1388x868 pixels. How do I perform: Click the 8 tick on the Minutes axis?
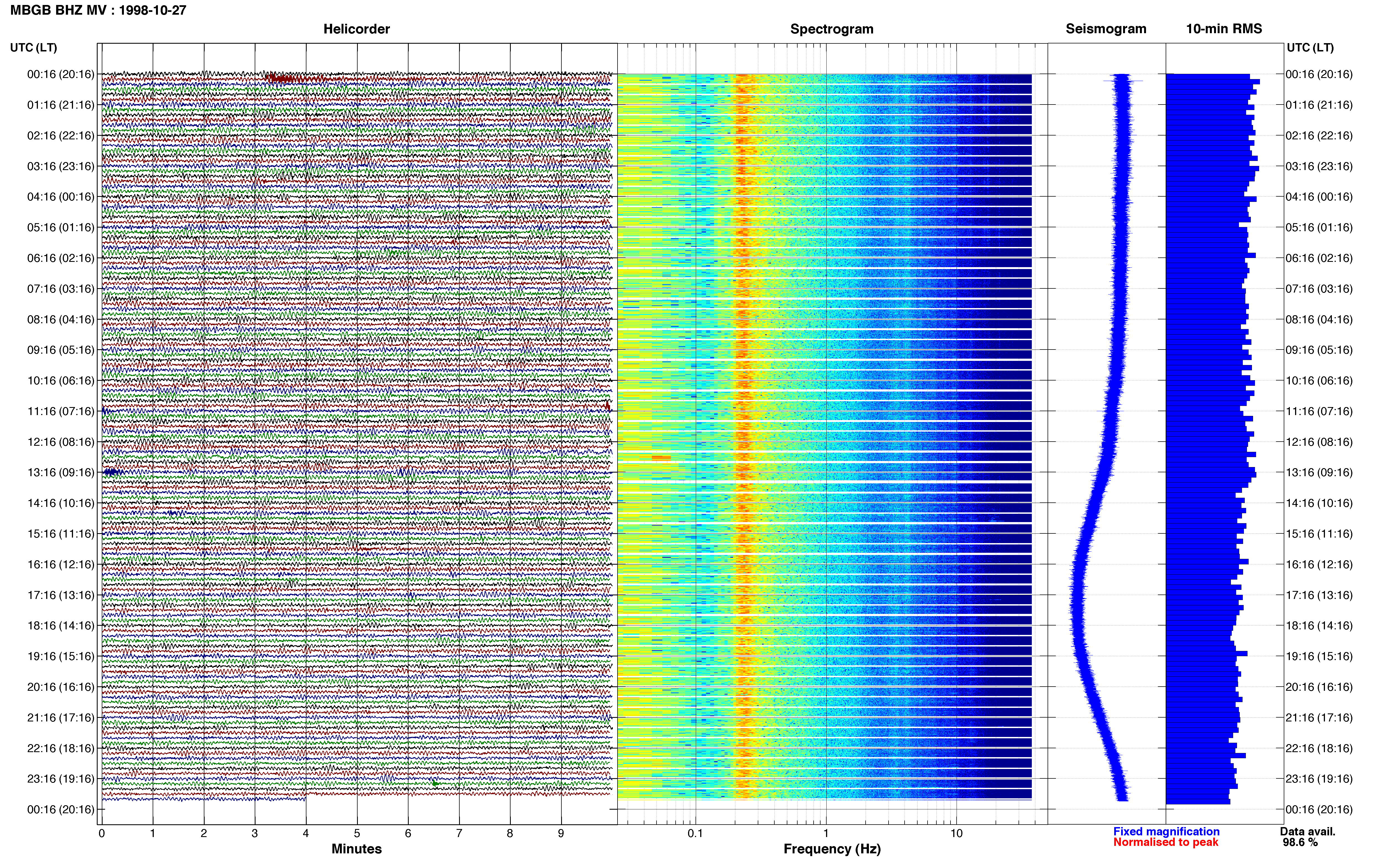pos(510,833)
